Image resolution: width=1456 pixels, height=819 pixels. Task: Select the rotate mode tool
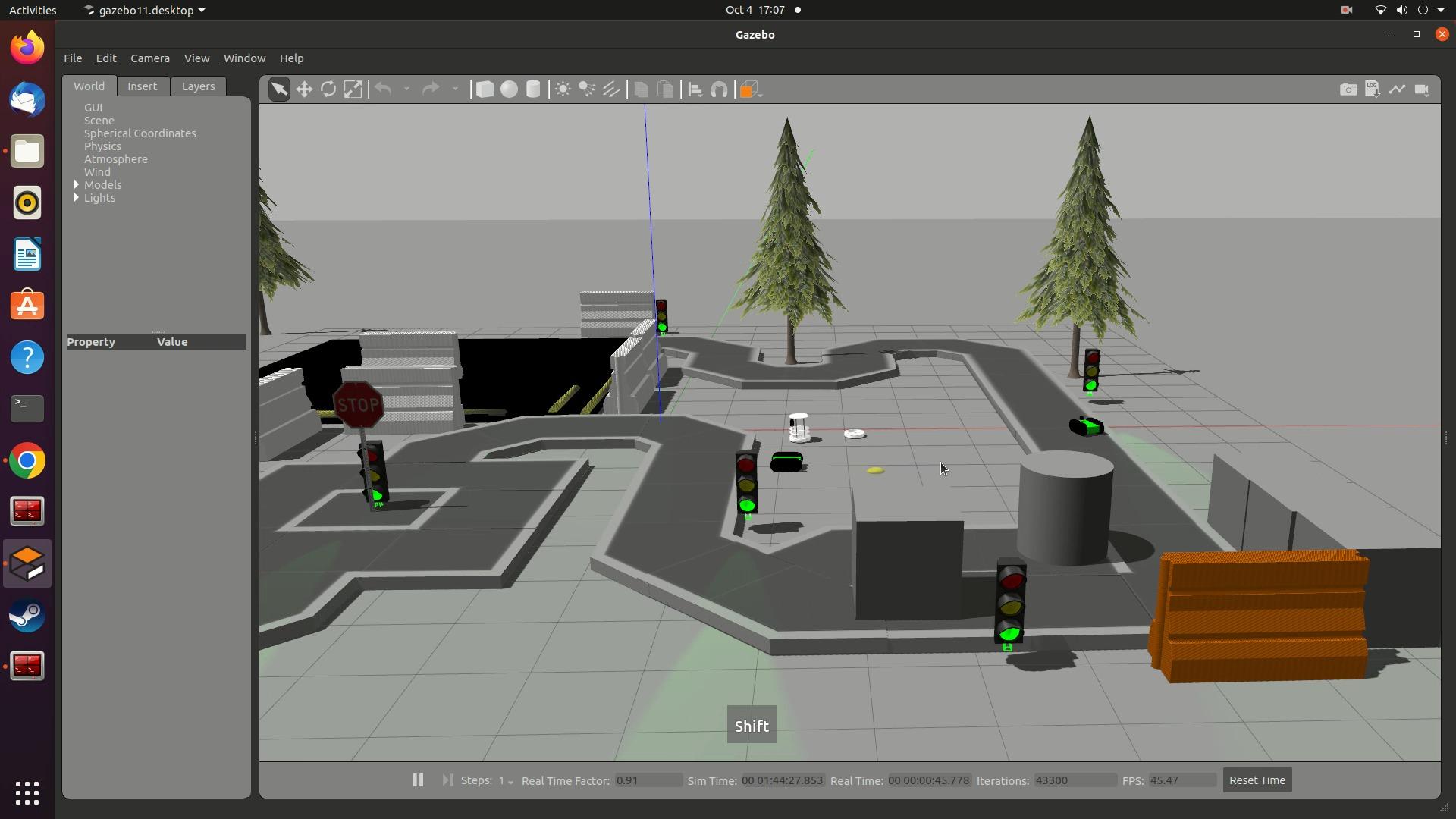[x=328, y=89]
